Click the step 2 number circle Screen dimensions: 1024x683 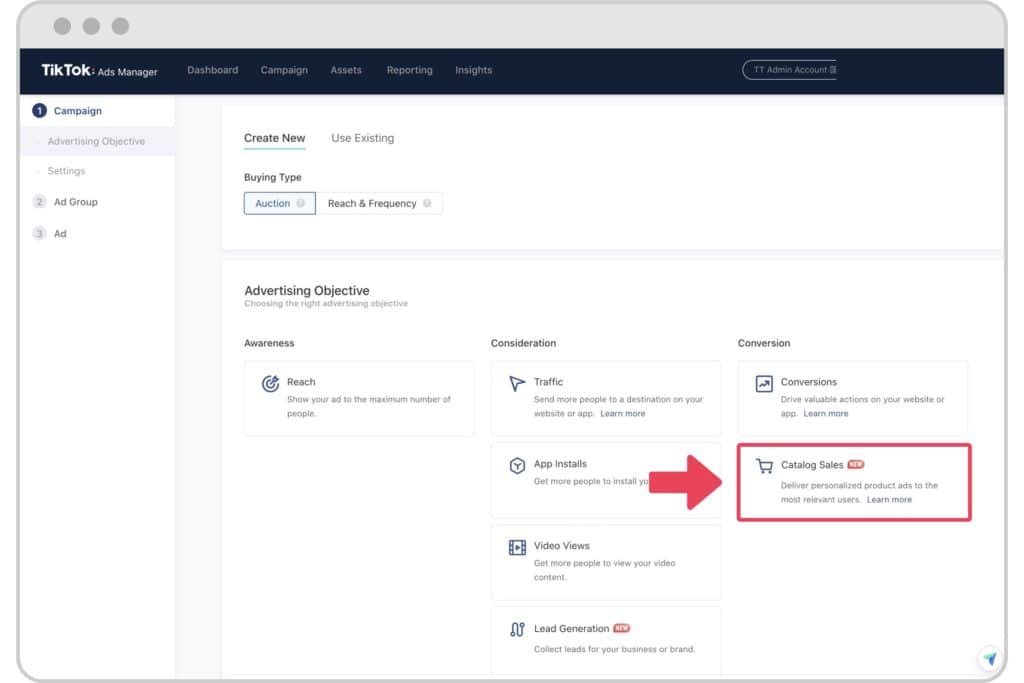coord(39,202)
